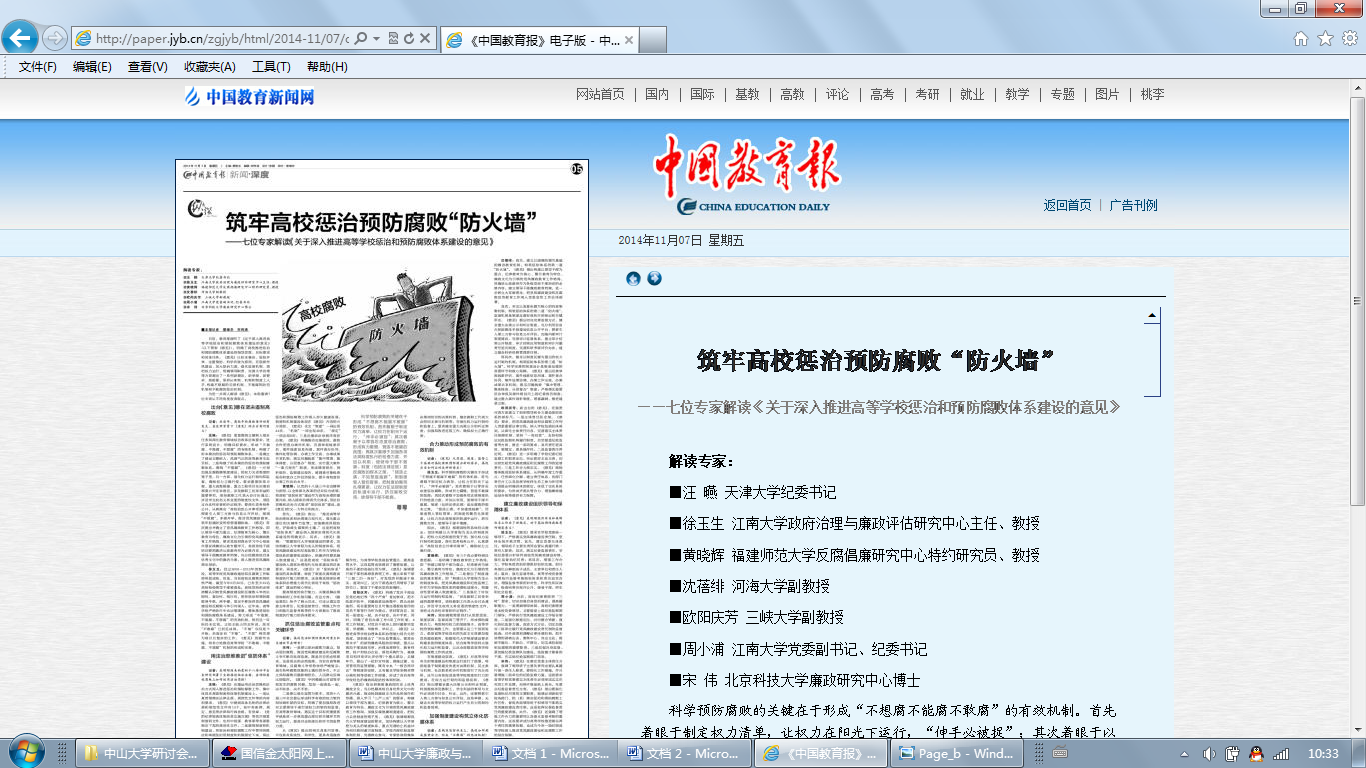This screenshot has width=1366, height=768.
Task: Open next page using the blue right arrow
Action: 655,279
